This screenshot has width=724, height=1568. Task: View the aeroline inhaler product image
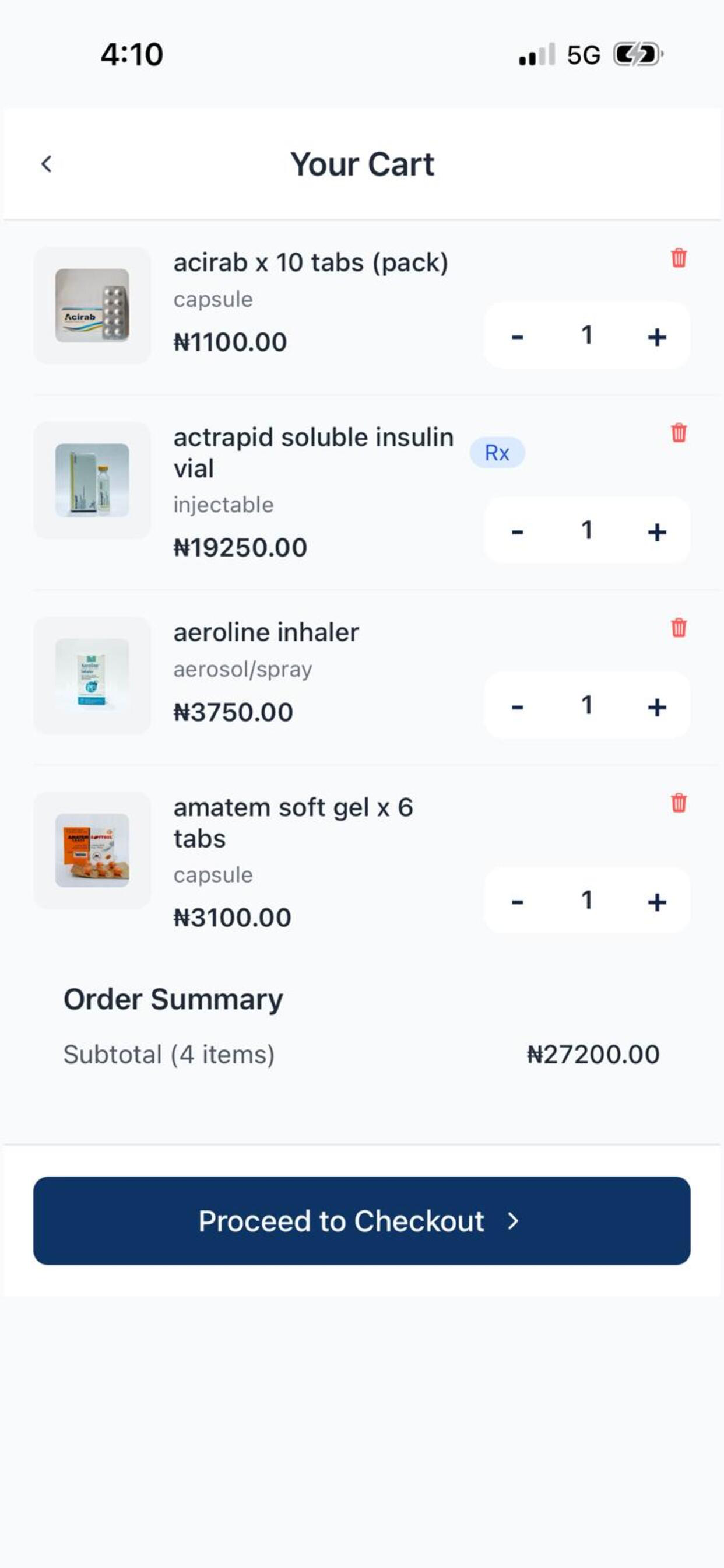click(x=92, y=675)
